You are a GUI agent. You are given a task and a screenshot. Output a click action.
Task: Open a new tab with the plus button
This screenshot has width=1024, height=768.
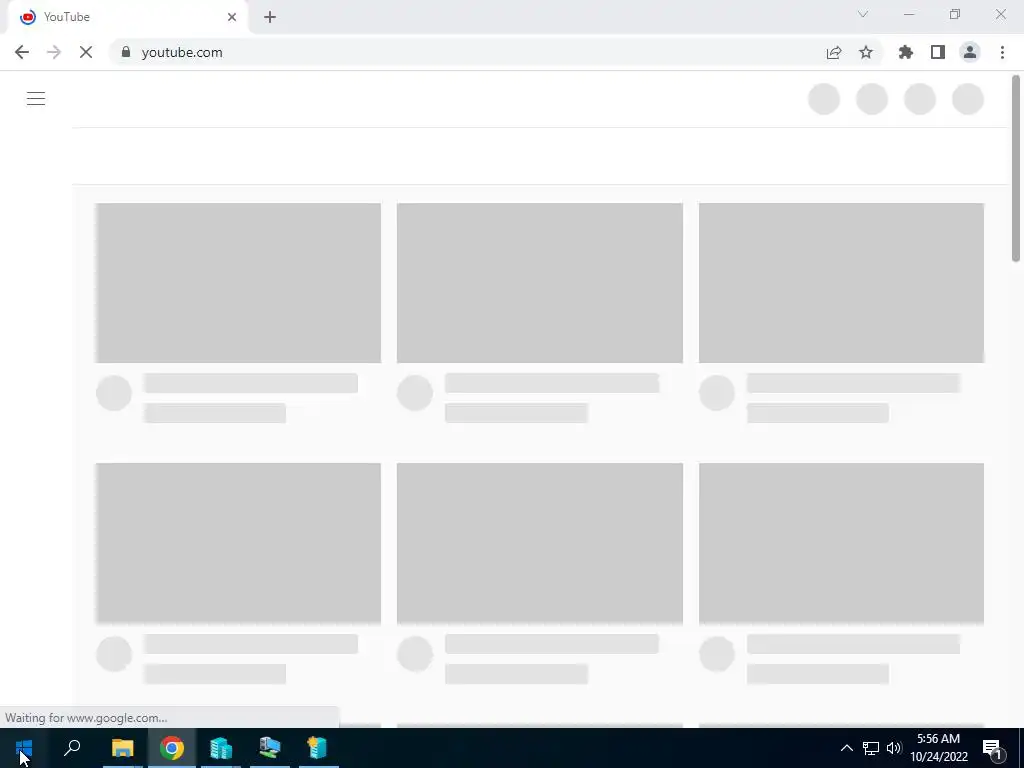coord(270,17)
